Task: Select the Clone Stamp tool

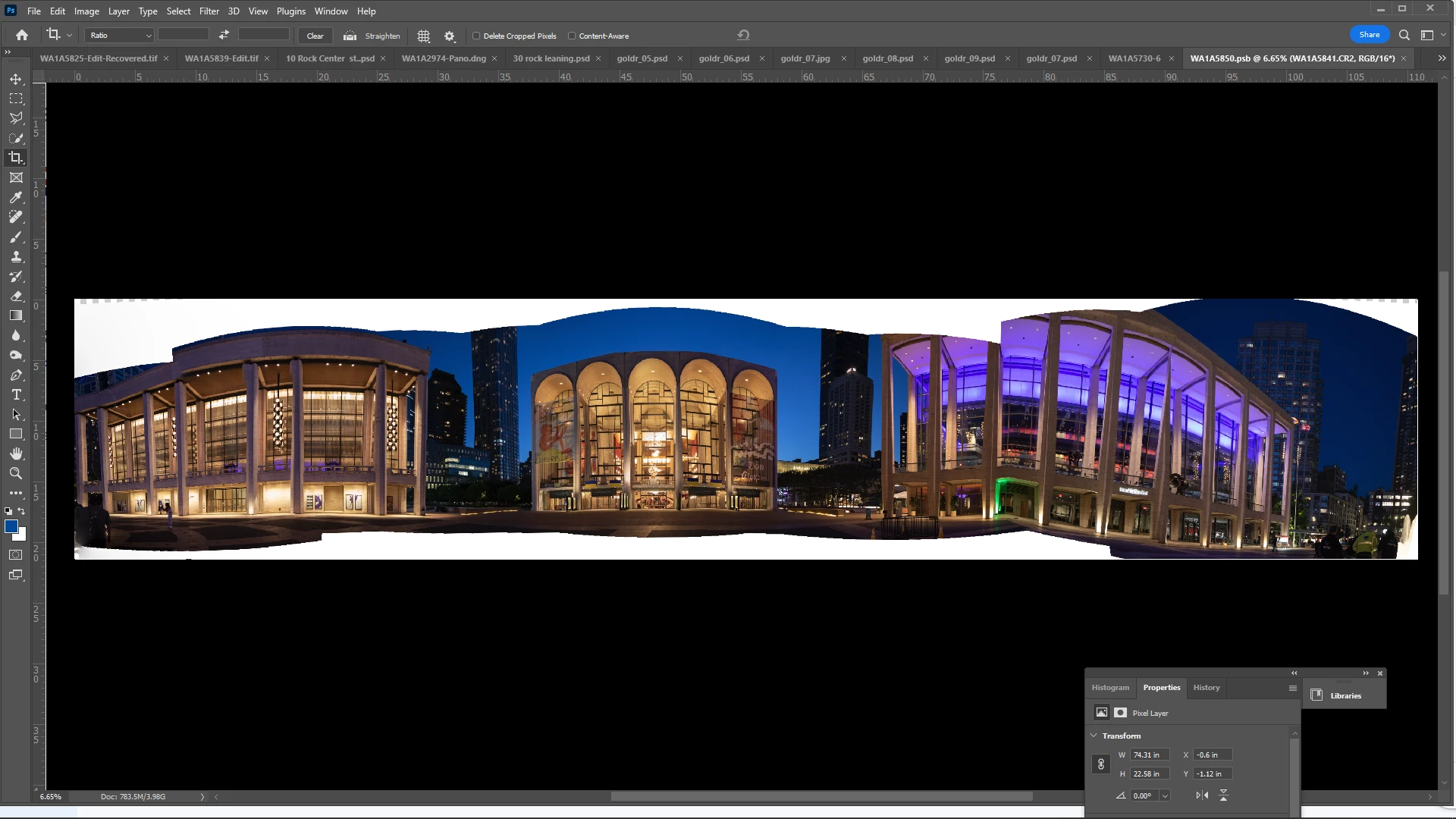Action: [x=16, y=256]
